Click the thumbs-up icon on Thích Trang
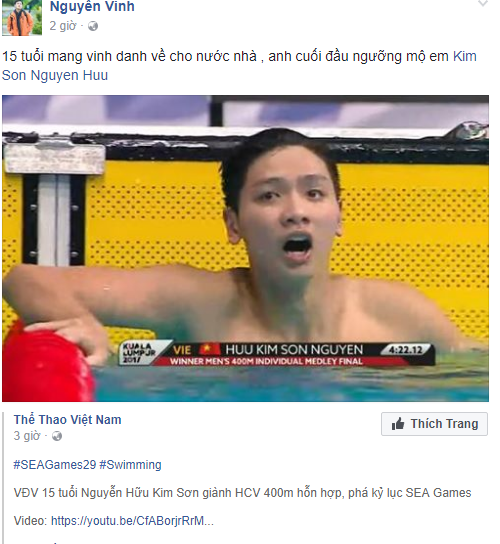Screen dimensions: 500x544 tap(398, 424)
